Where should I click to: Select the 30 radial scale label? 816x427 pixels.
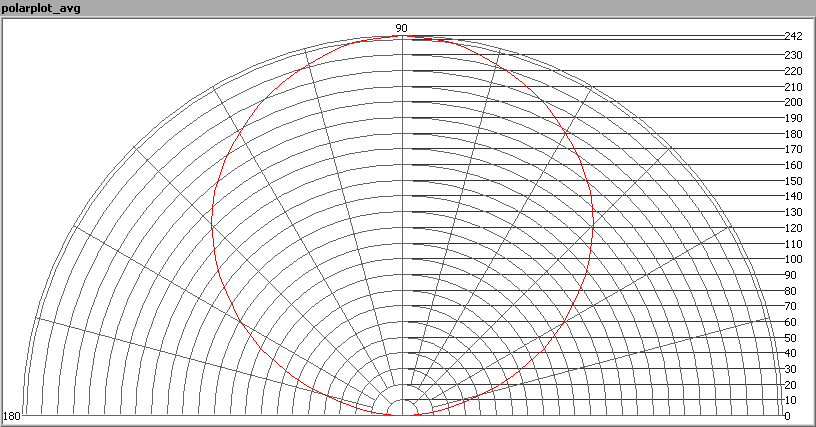[x=790, y=369]
